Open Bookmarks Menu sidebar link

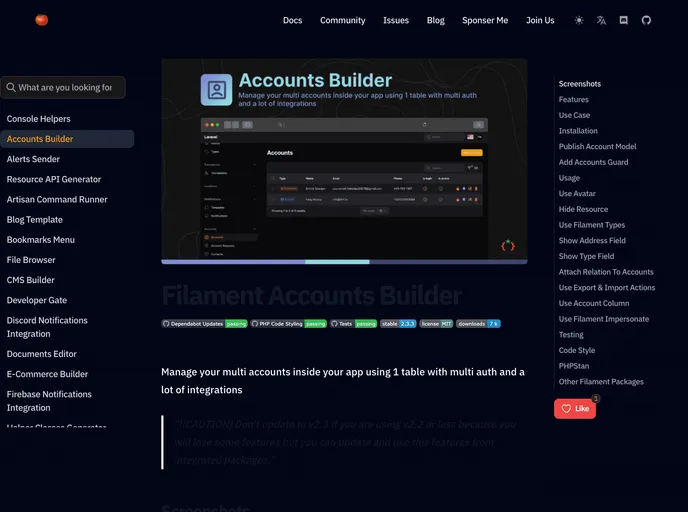[41, 240]
